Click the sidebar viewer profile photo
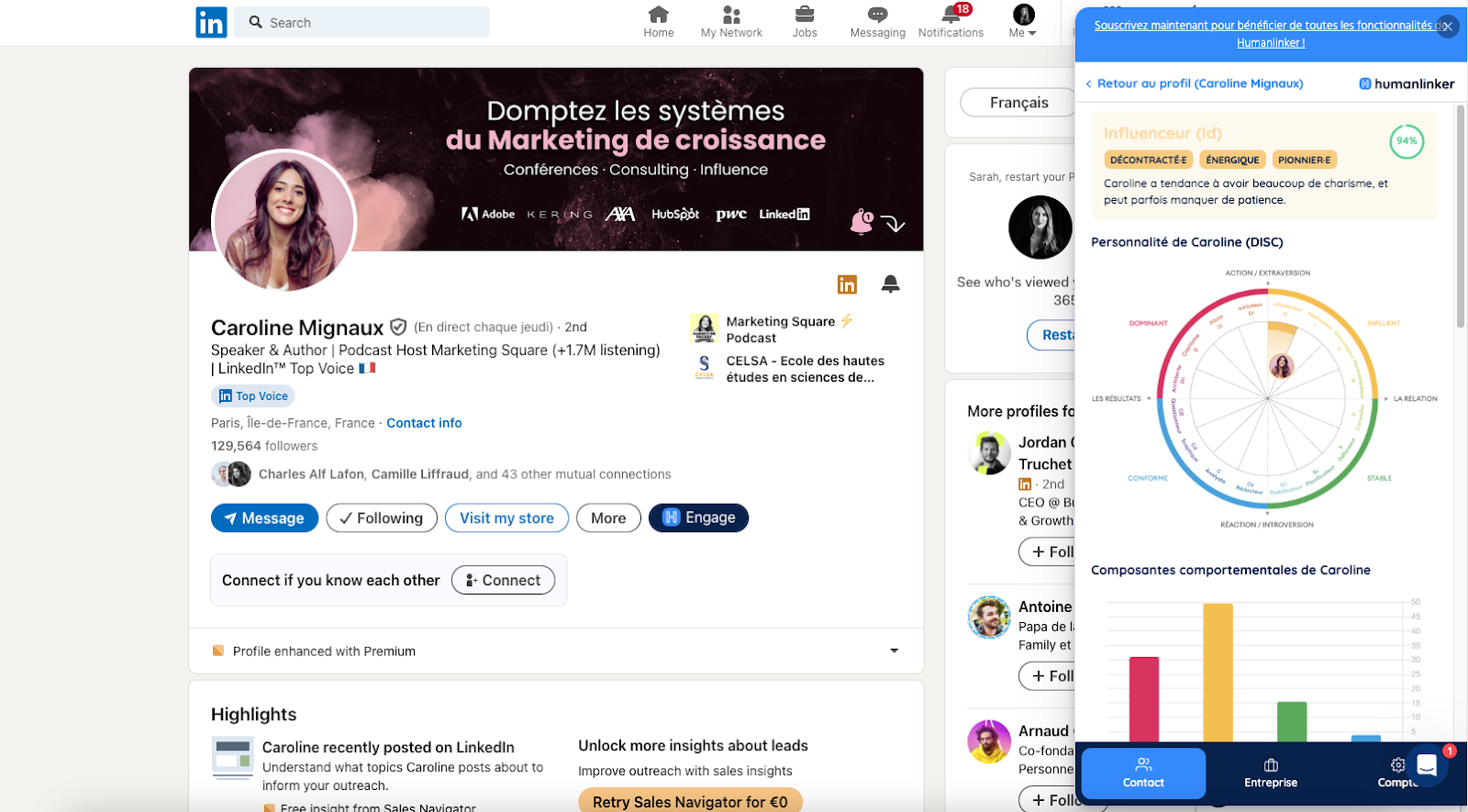 1040,228
